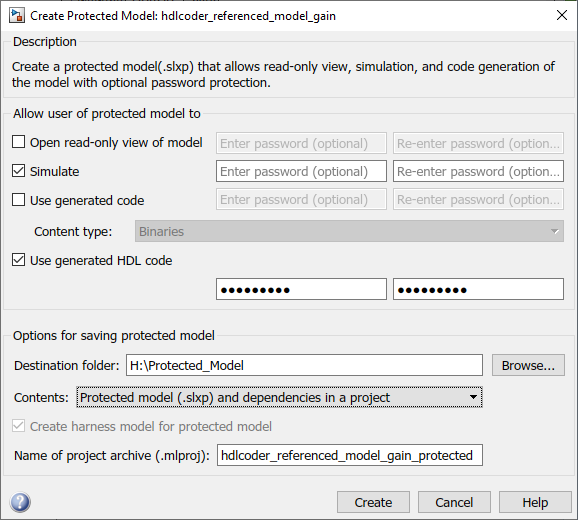Screen dimensions: 578x520
Task: Select the HDL code password field
Action: [302, 289]
